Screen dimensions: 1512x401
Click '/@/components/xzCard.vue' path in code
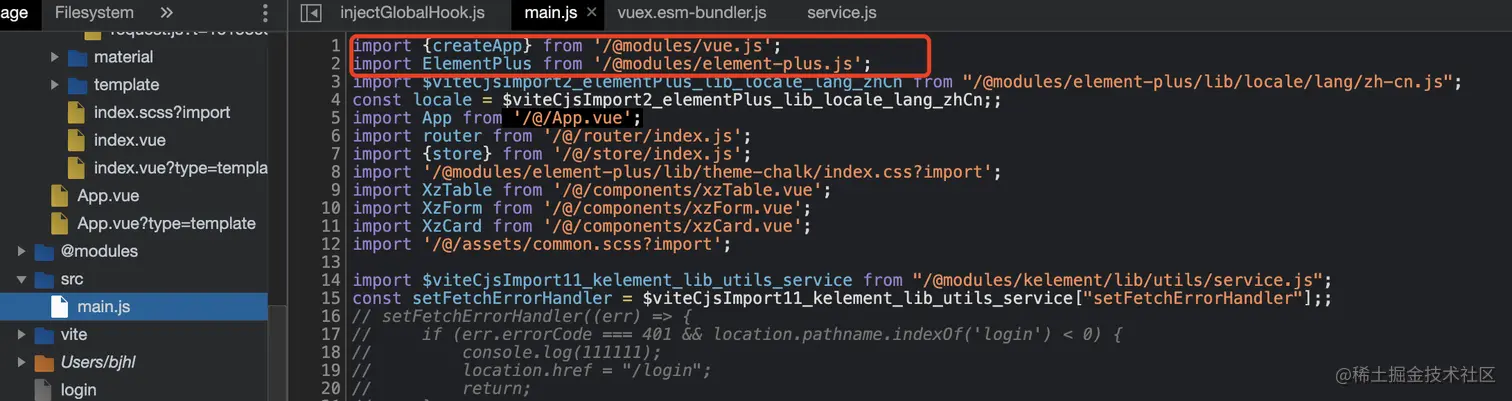(678, 226)
